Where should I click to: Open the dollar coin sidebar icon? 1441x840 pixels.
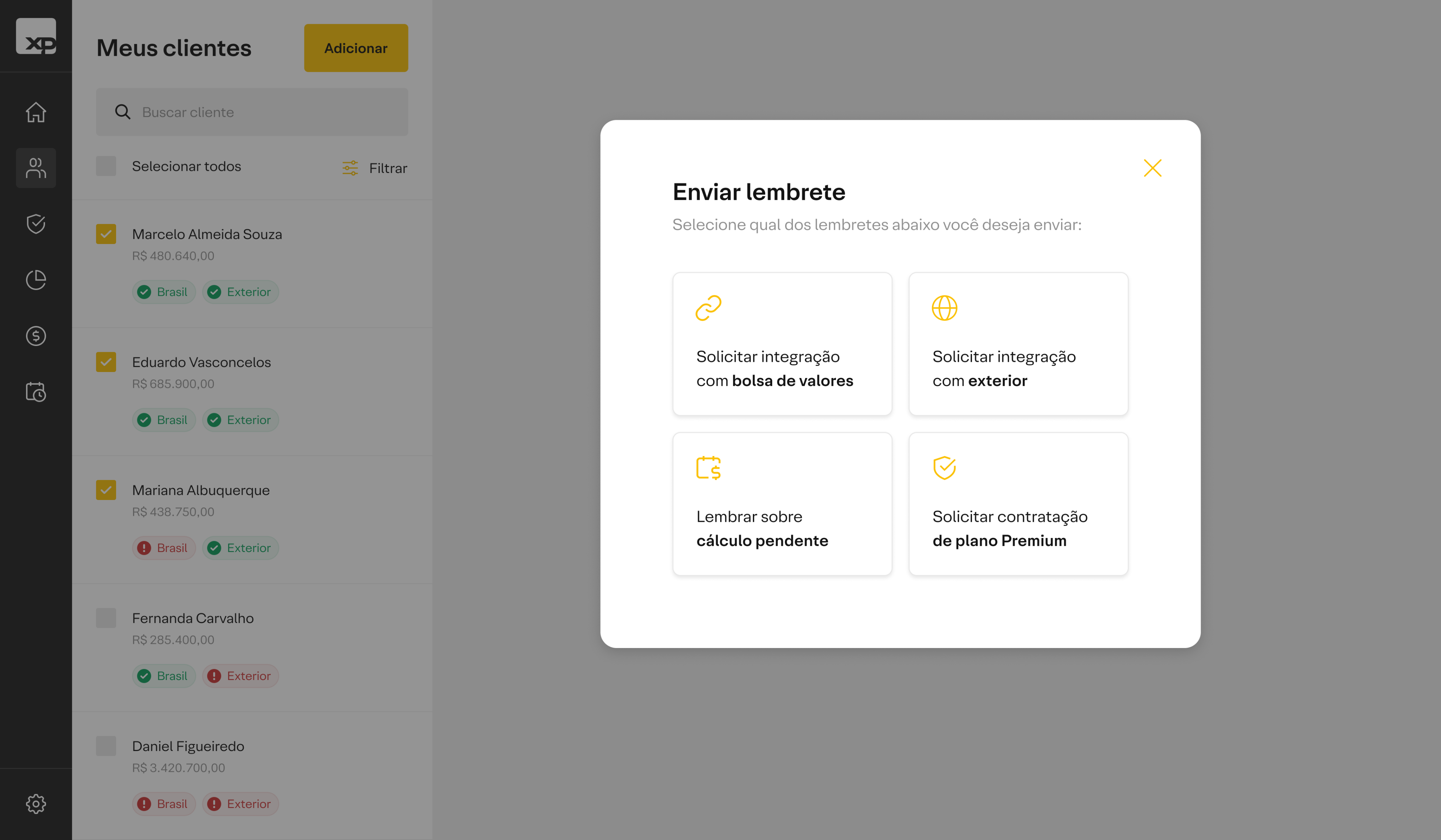pyautogui.click(x=36, y=336)
